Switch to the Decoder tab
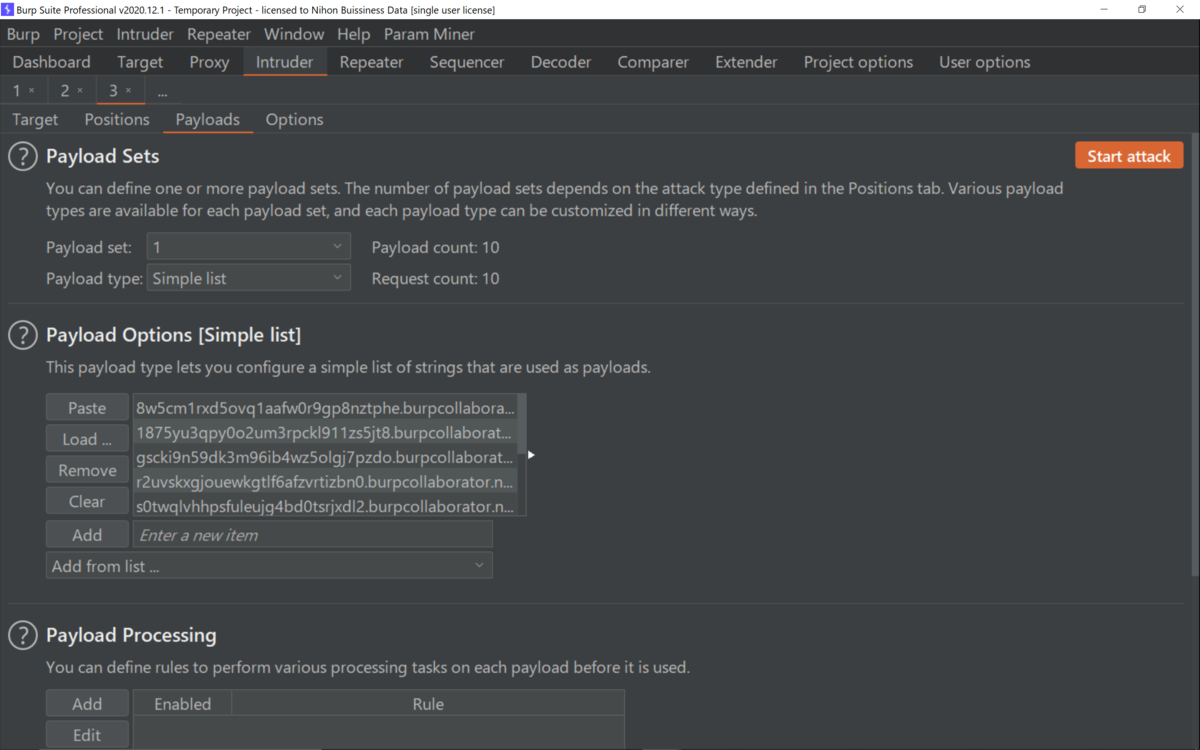The height and width of the screenshot is (750, 1200). (x=561, y=62)
